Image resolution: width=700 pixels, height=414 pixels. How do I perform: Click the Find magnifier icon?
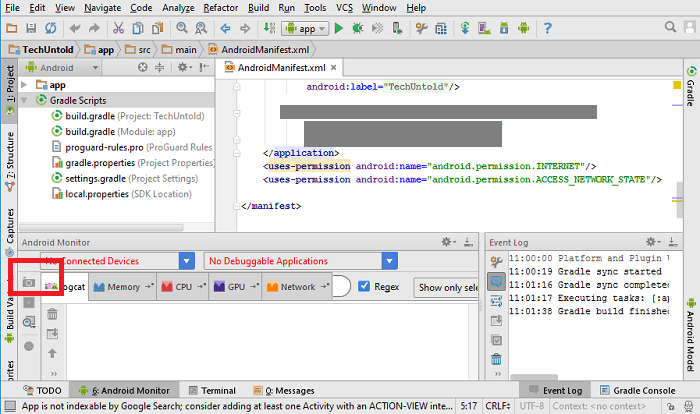coord(182,28)
